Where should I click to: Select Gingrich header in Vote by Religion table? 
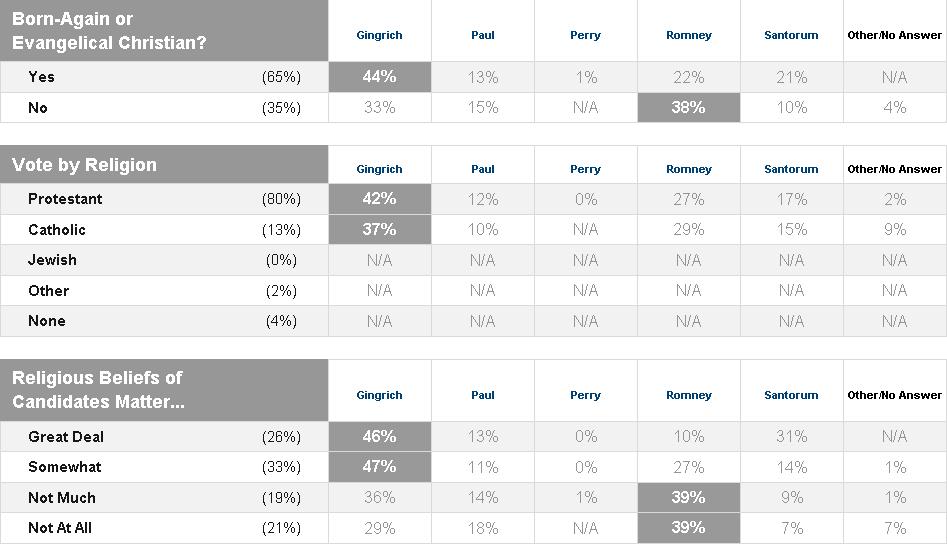(x=379, y=169)
